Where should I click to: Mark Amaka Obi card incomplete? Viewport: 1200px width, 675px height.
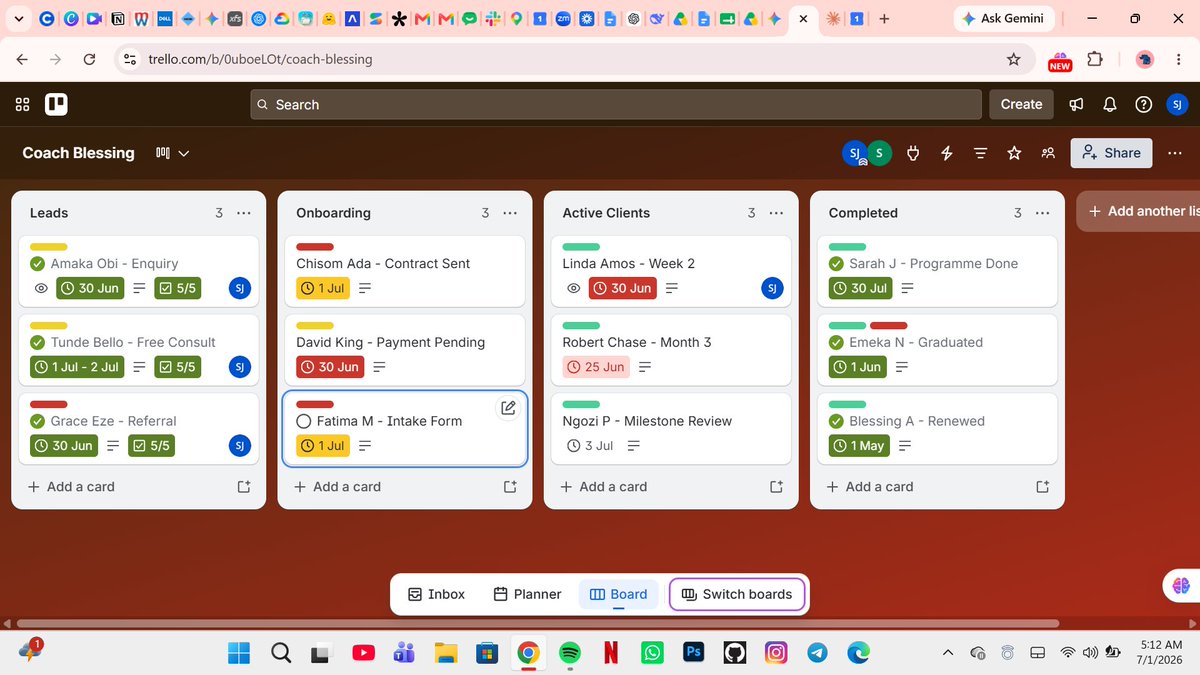(x=38, y=264)
